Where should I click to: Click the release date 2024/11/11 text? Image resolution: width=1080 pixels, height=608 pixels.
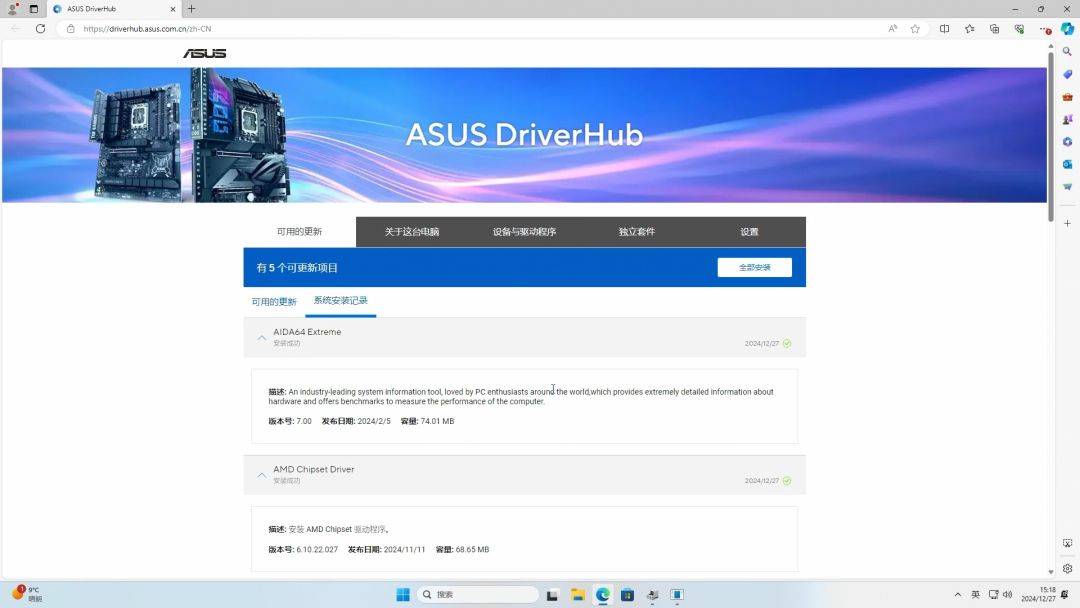(404, 549)
